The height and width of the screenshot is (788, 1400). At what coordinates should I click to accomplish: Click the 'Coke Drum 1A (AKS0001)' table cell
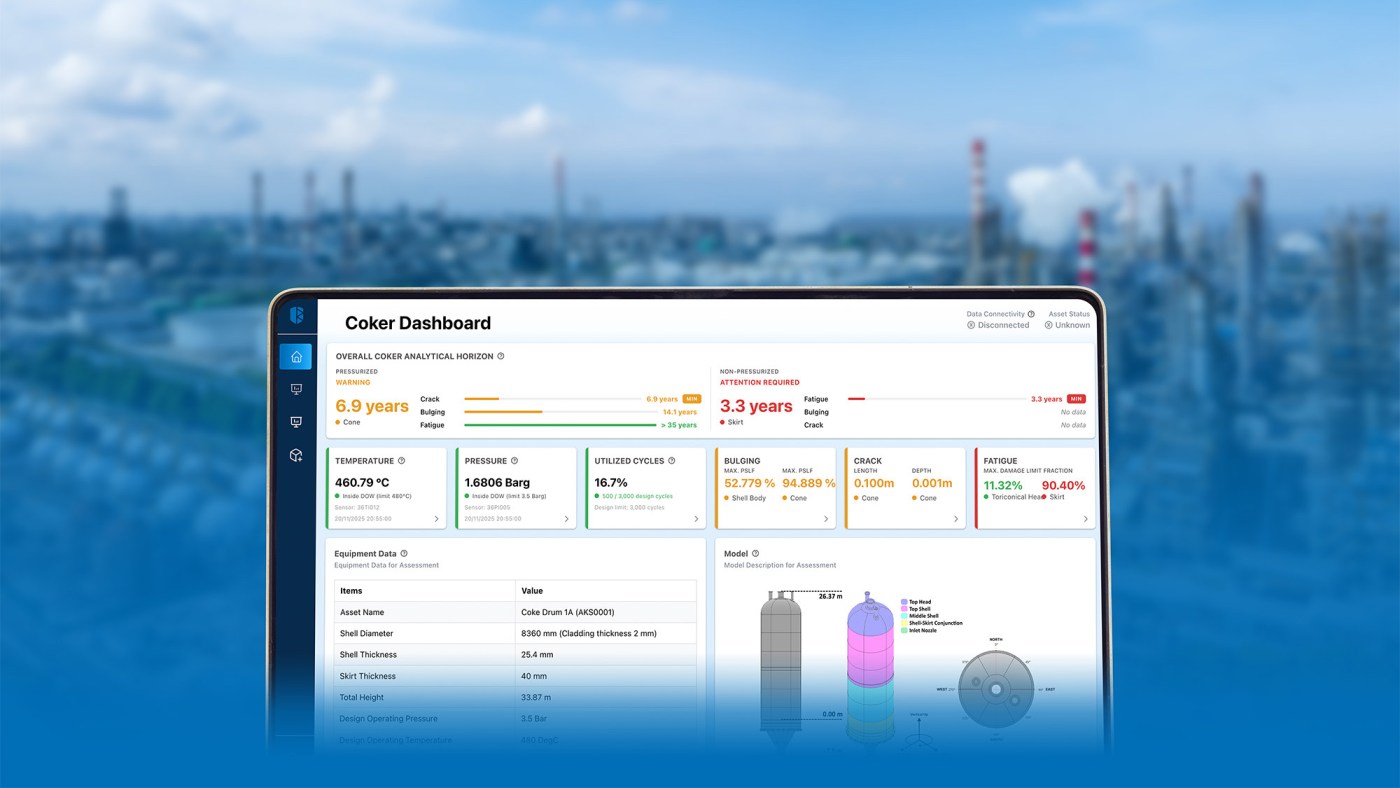pos(606,612)
